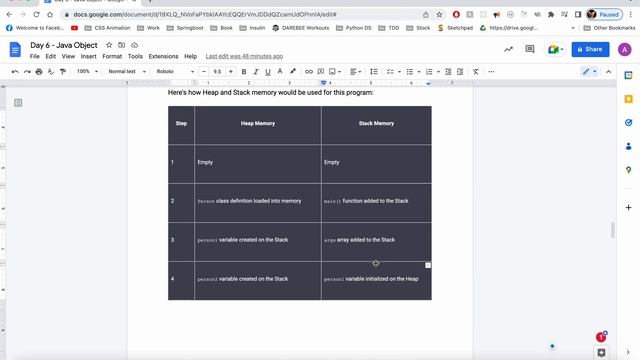
Task: Open the Help menu
Action: click(191, 56)
